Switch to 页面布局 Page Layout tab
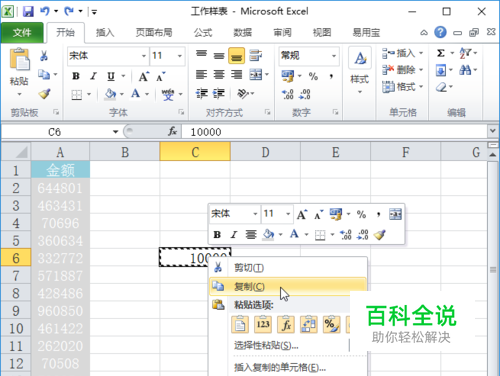Screen dimensions: 500x376 tap(154, 32)
